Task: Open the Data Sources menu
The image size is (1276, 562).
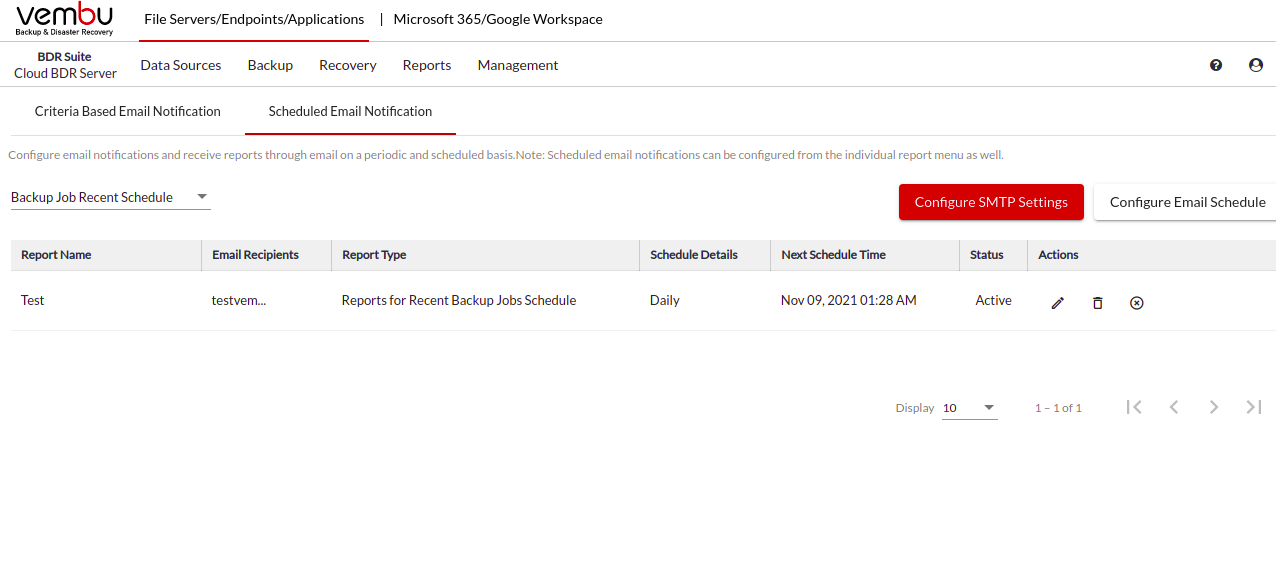Action: [x=181, y=65]
